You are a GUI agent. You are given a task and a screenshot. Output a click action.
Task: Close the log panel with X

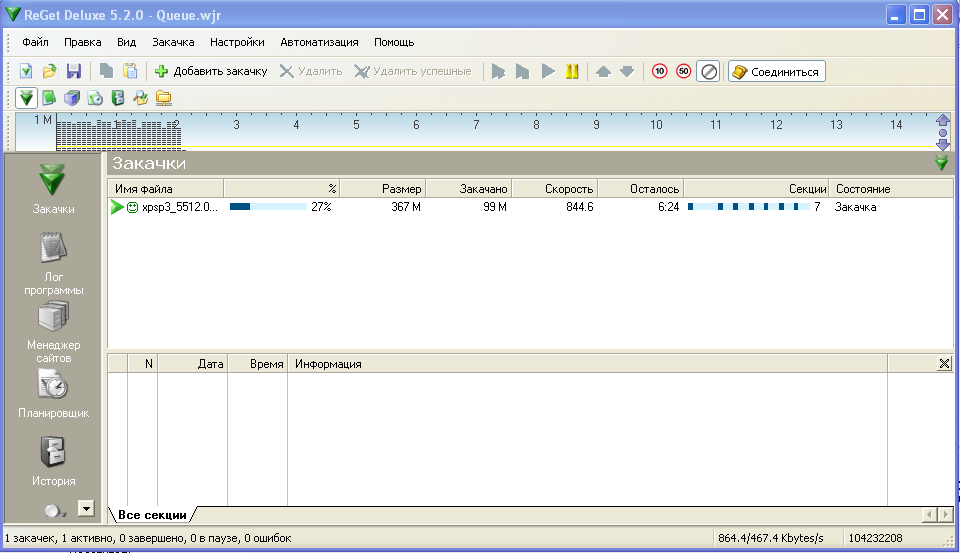click(944, 364)
